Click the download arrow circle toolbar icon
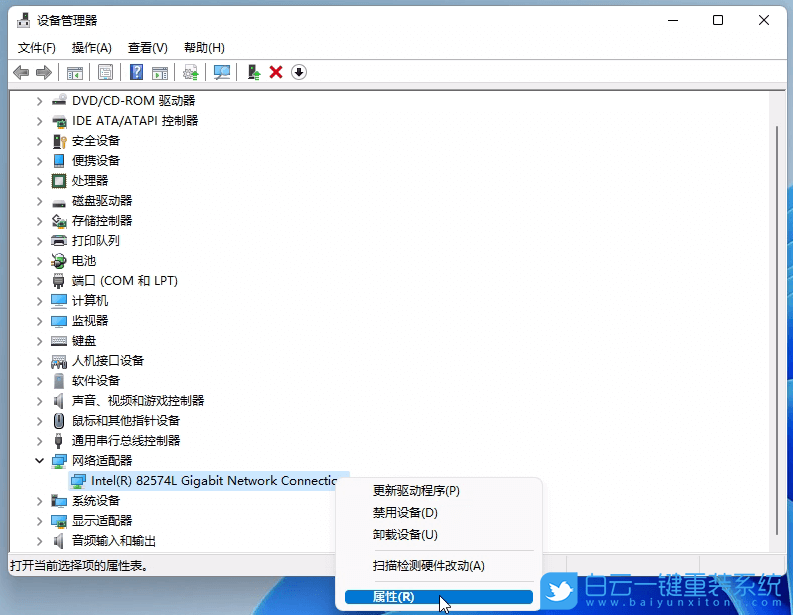The image size is (793, 615). 299,72
